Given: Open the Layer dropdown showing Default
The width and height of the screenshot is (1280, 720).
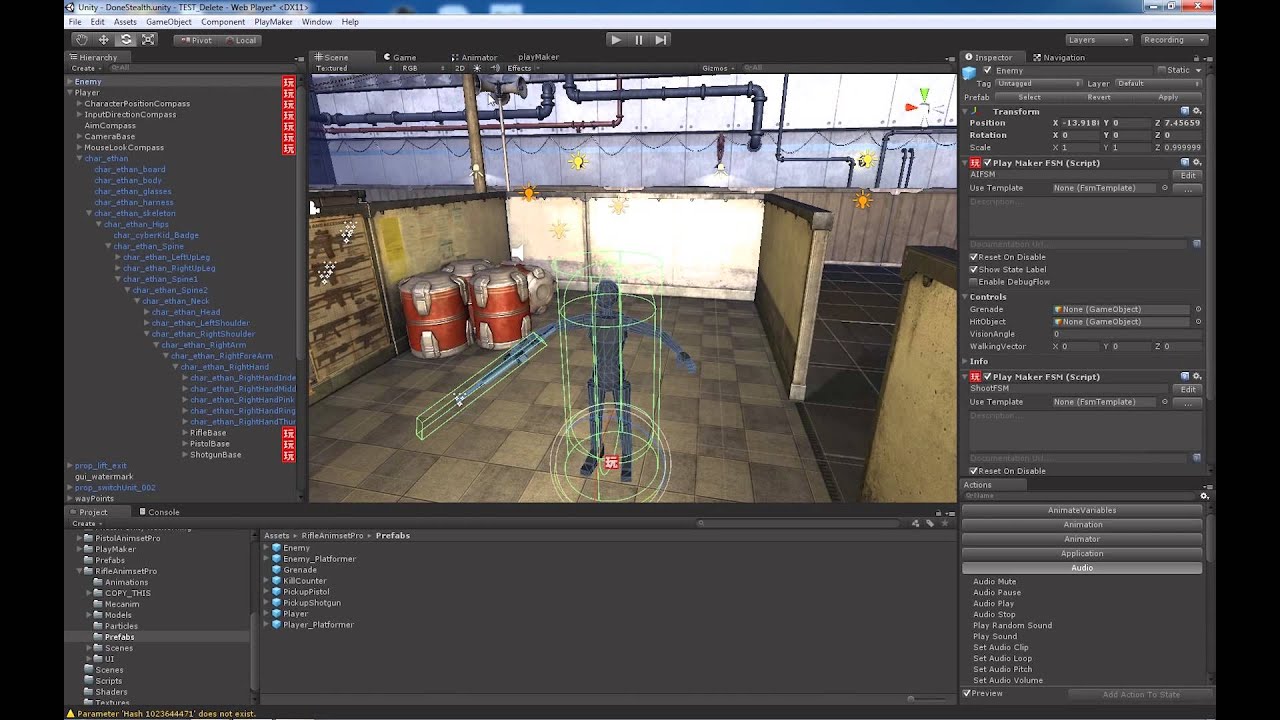Looking at the screenshot, I should pyautogui.click(x=1160, y=84).
